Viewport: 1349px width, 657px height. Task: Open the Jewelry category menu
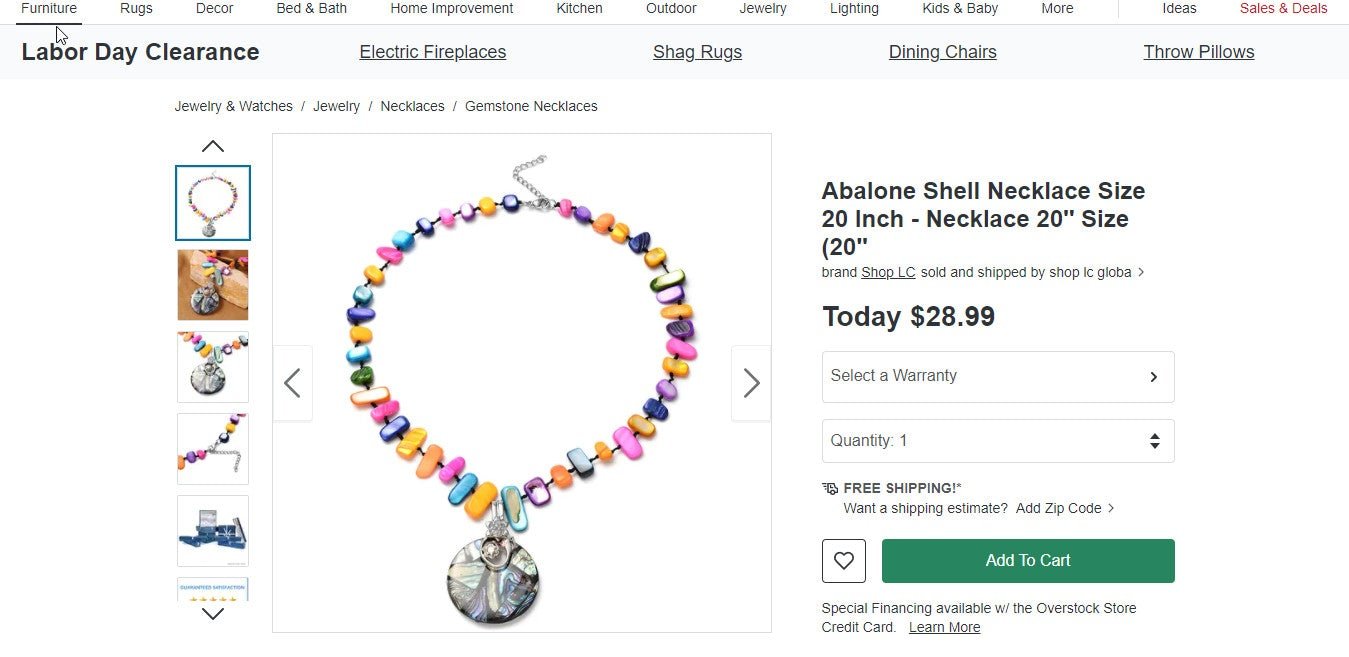[762, 8]
